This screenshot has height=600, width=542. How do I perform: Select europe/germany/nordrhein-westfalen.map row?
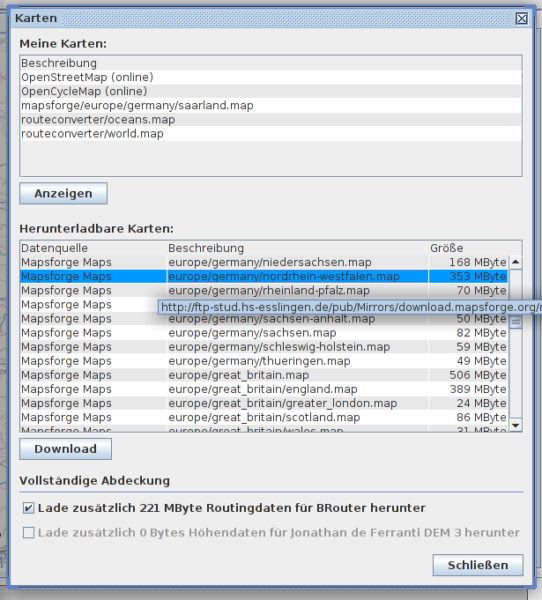(264, 276)
